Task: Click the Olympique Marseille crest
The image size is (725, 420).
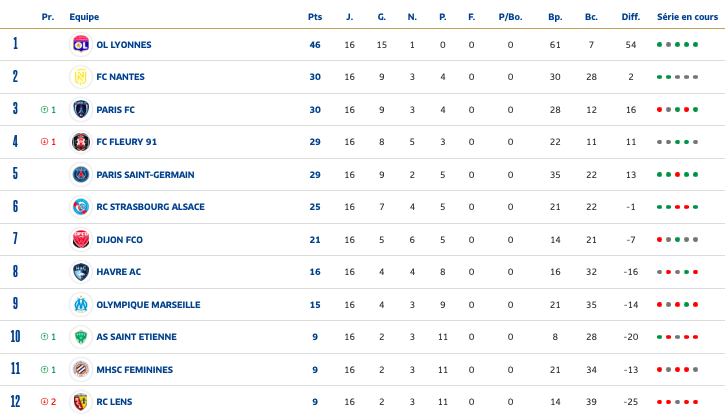Action: point(81,304)
